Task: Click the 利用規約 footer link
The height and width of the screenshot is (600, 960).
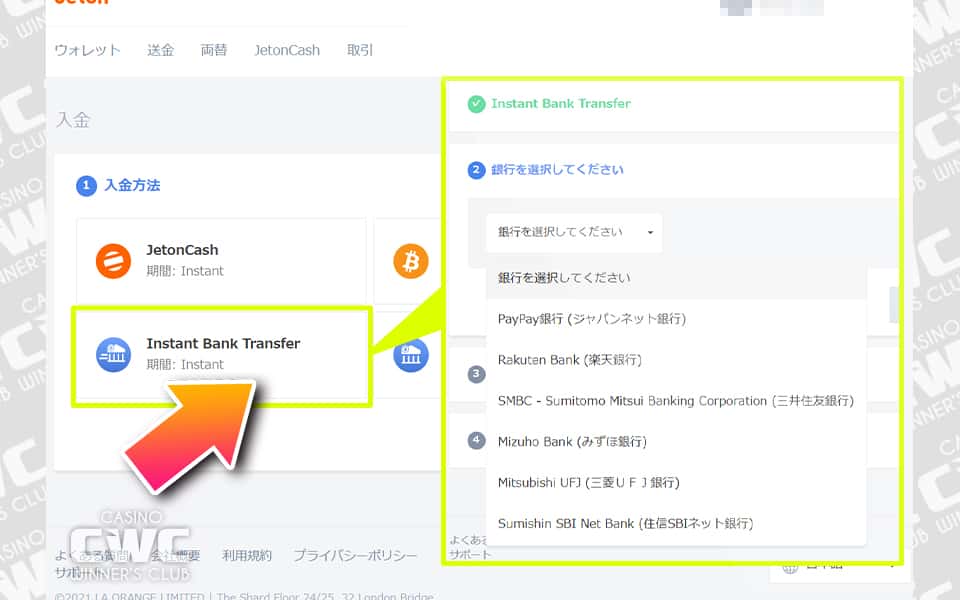Action: pos(247,555)
